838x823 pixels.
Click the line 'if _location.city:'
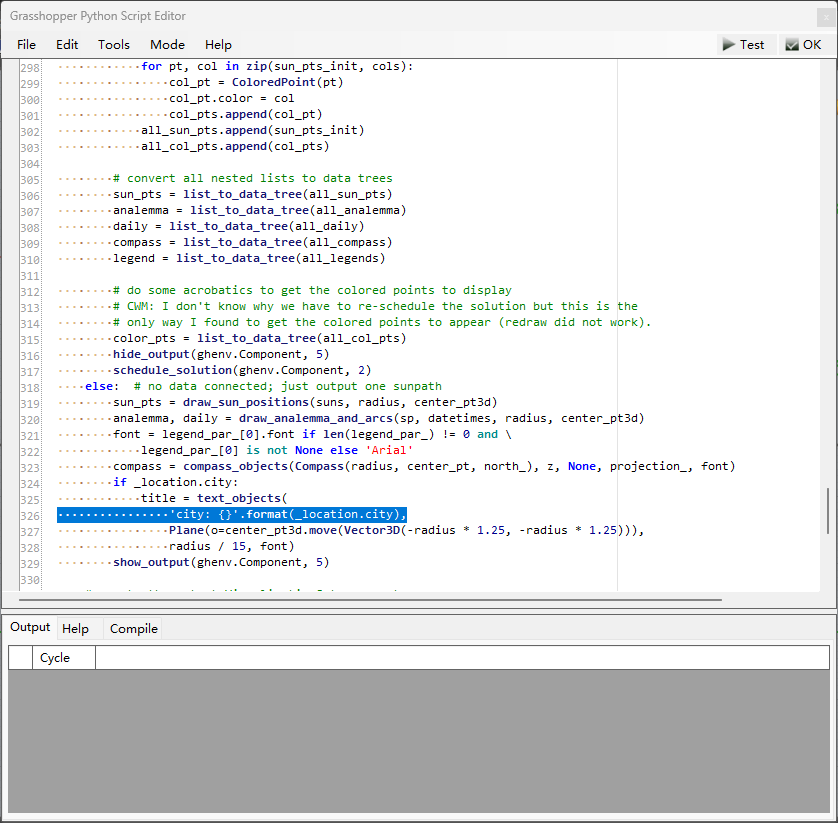[x=176, y=483]
